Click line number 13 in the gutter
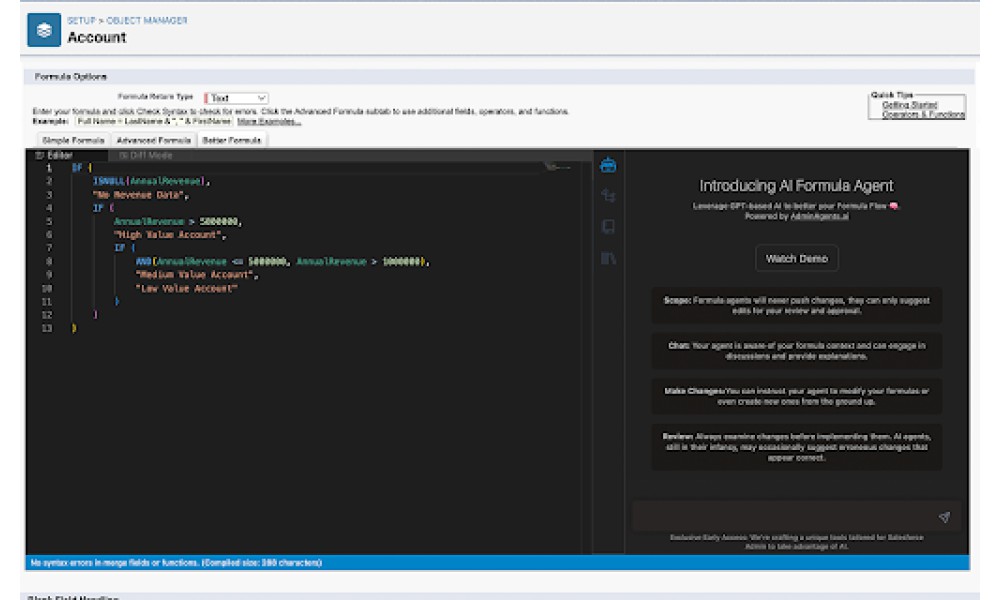This screenshot has width=1000, height=600. [47, 328]
